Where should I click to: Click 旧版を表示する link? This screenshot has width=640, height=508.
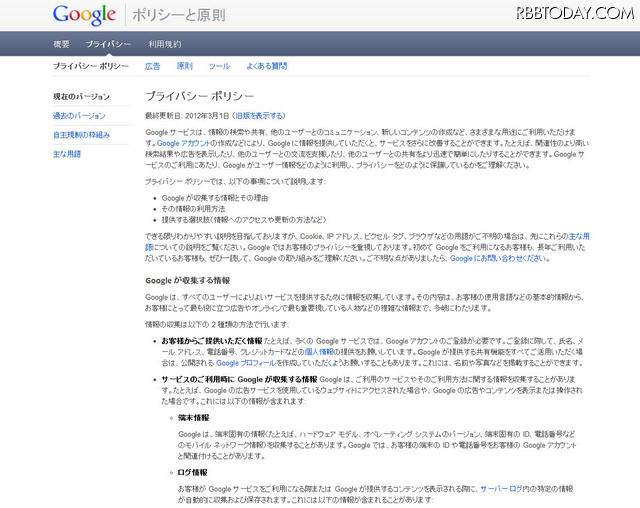259,116
